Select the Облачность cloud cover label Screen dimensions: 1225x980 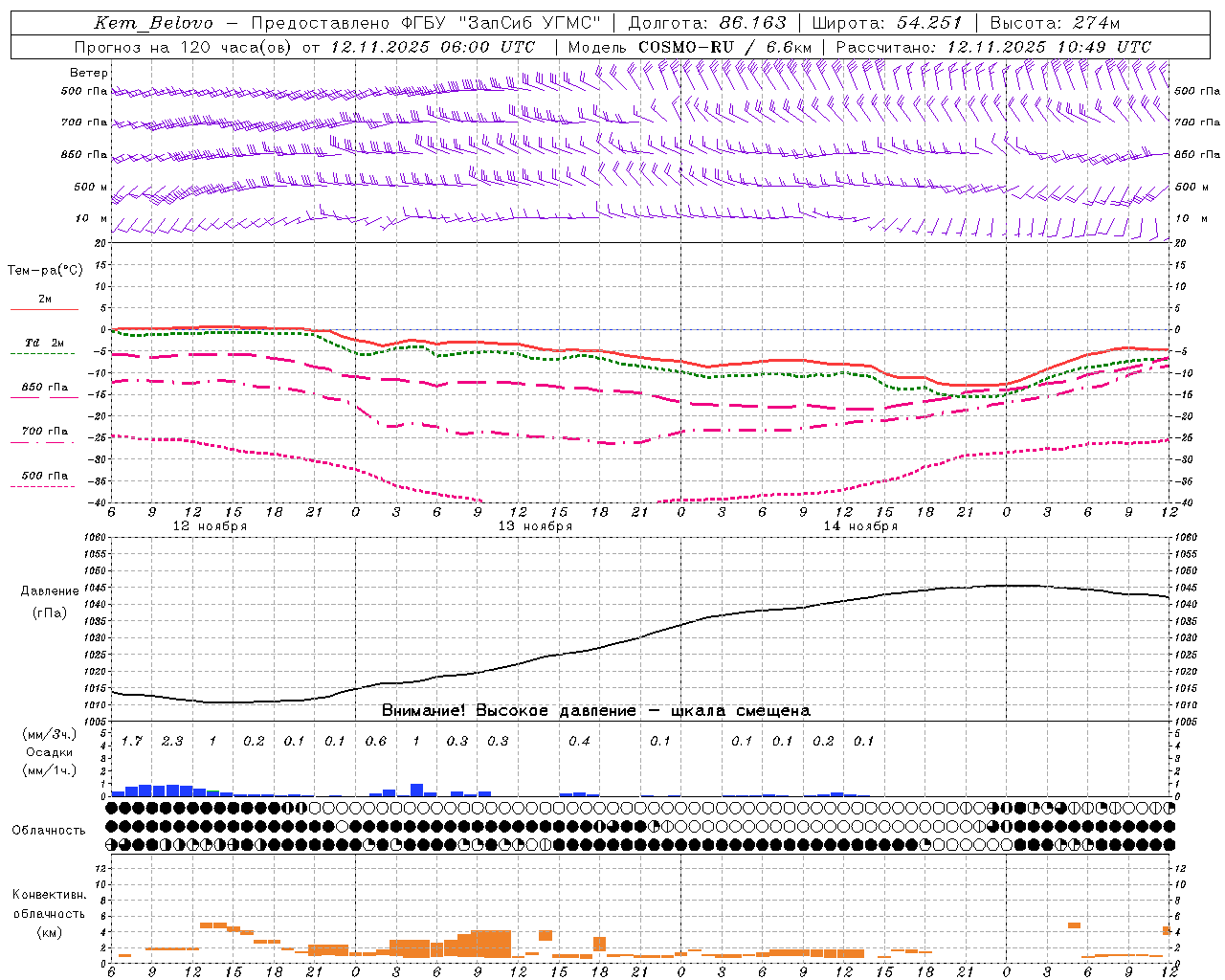pyautogui.click(x=49, y=831)
